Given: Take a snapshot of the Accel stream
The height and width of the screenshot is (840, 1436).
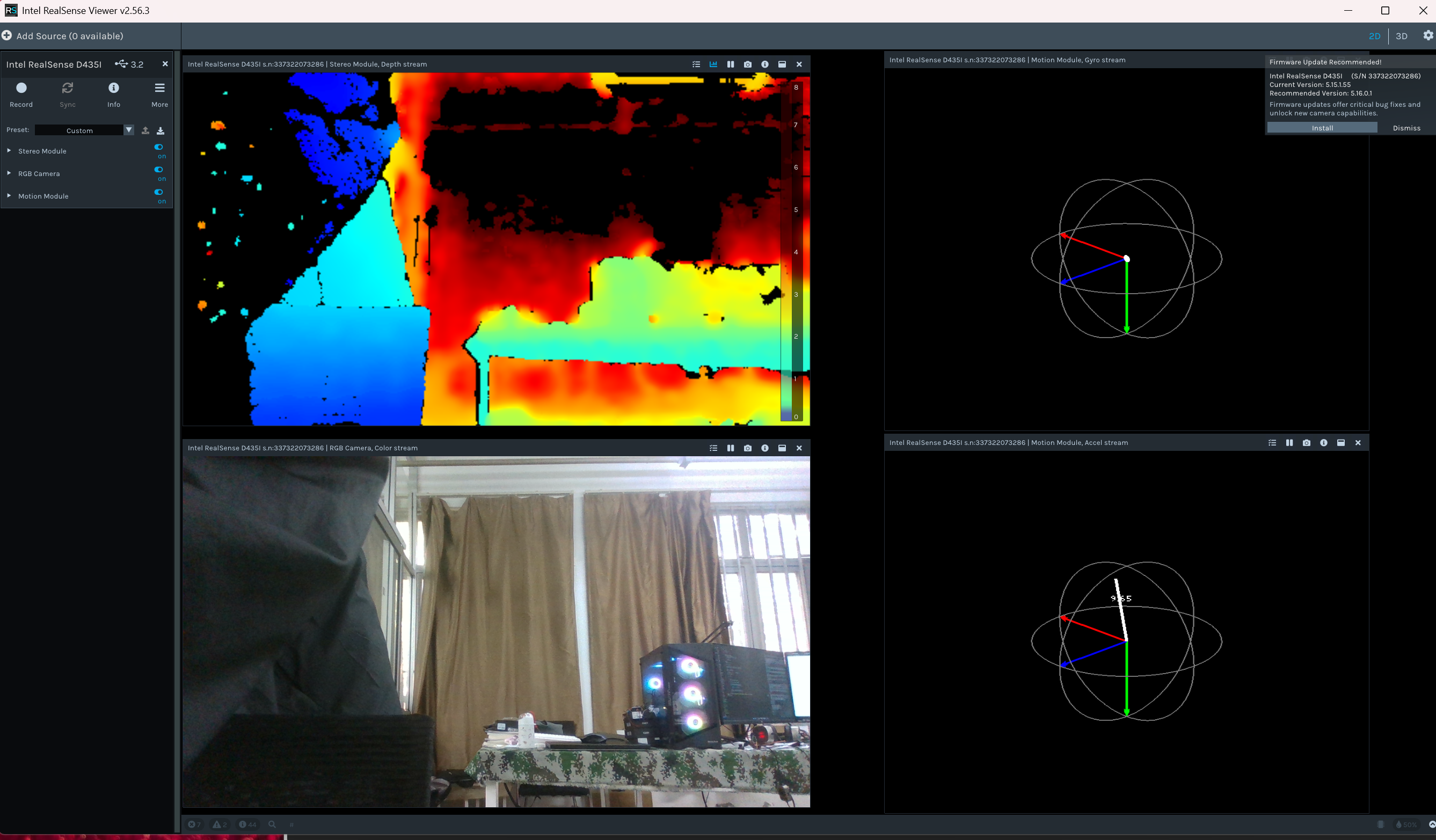Looking at the screenshot, I should [x=1307, y=443].
